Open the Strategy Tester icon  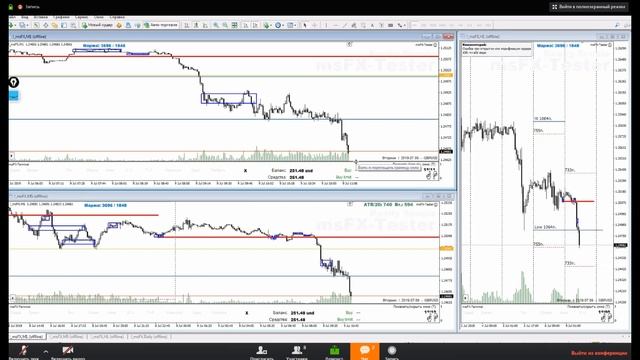click(73, 25)
